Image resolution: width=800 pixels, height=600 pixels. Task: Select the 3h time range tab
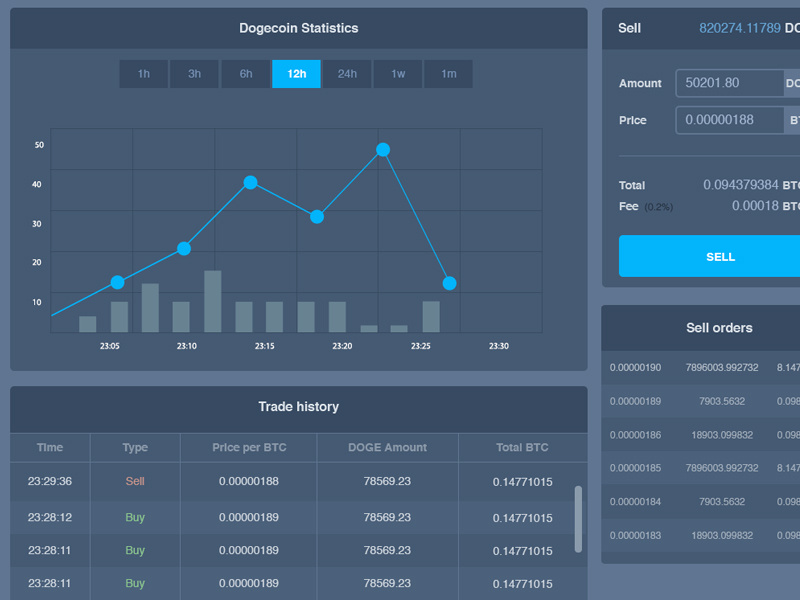pyautogui.click(x=194, y=74)
